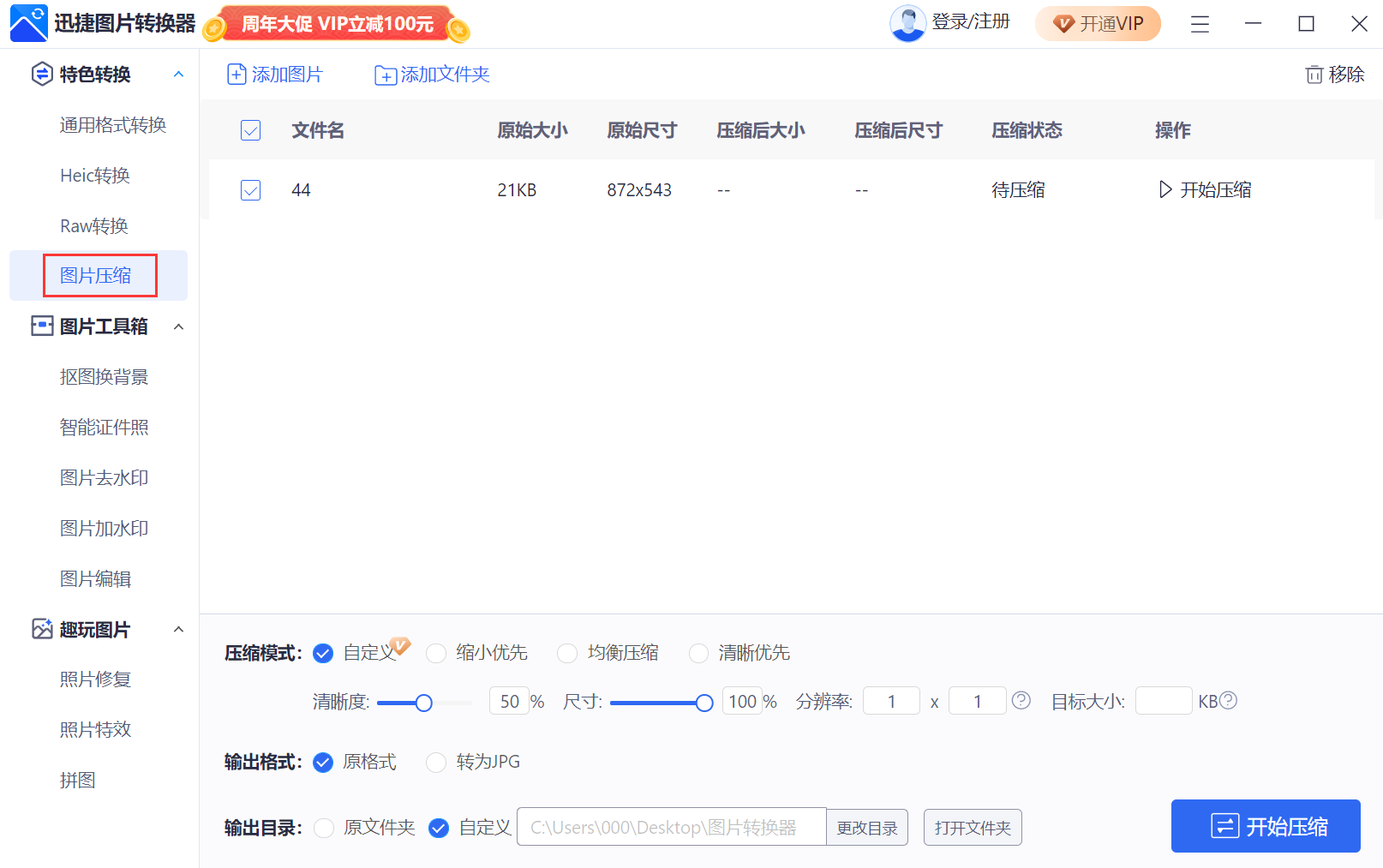The height and width of the screenshot is (868, 1383).
Task: Open 图片去水印 tool
Action: [x=104, y=478]
